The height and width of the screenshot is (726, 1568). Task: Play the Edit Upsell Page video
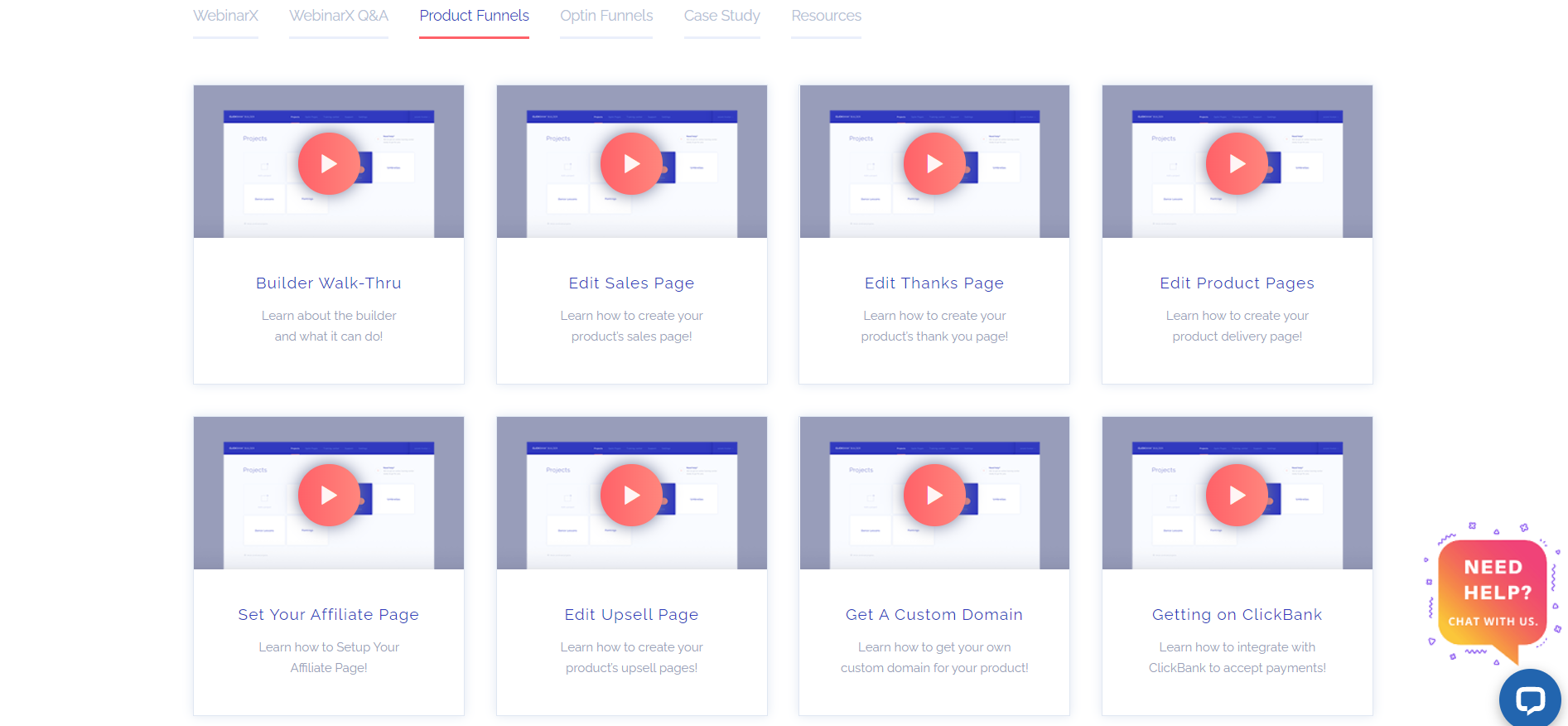[x=631, y=496]
